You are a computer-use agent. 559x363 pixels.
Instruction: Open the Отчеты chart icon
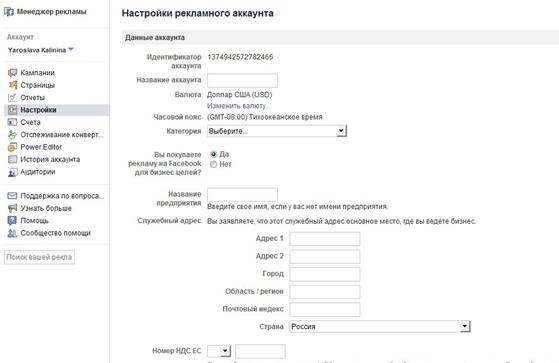coord(12,97)
